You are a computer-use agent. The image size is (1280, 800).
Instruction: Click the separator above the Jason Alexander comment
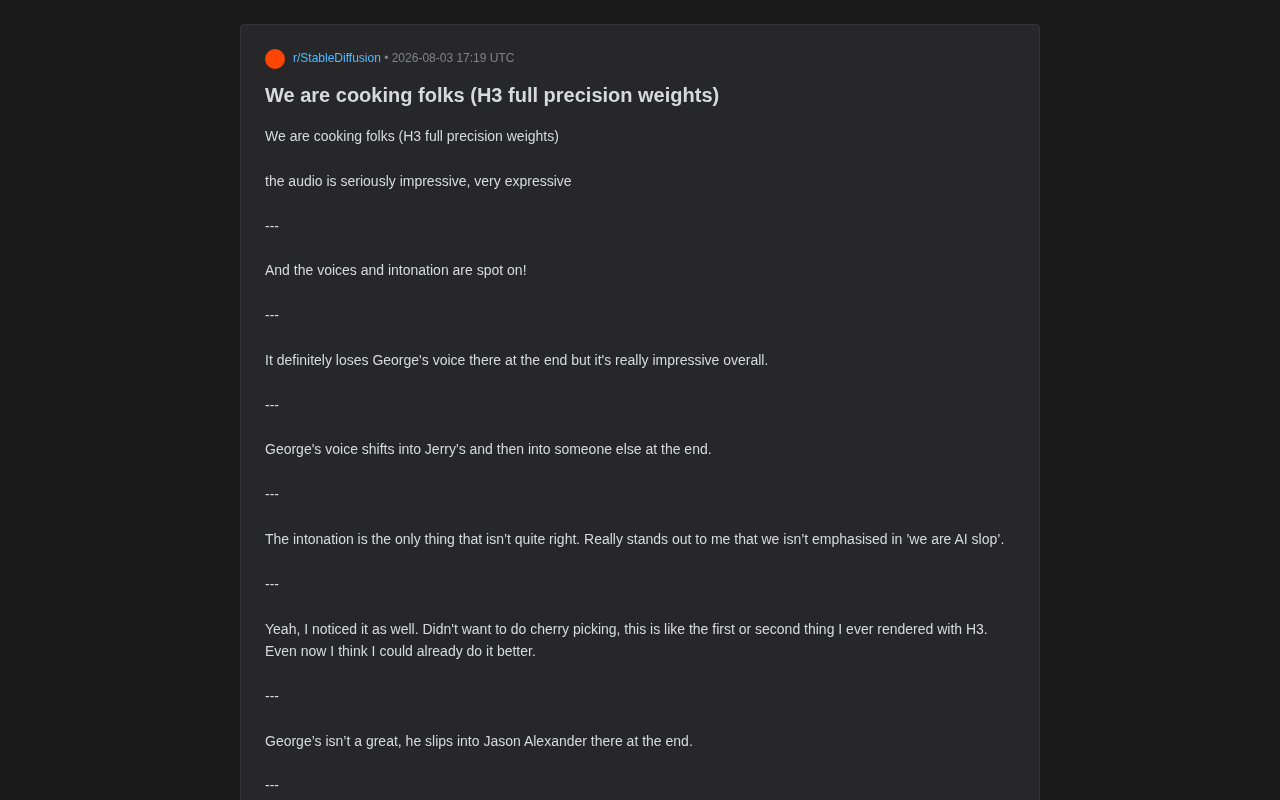[x=272, y=696]
